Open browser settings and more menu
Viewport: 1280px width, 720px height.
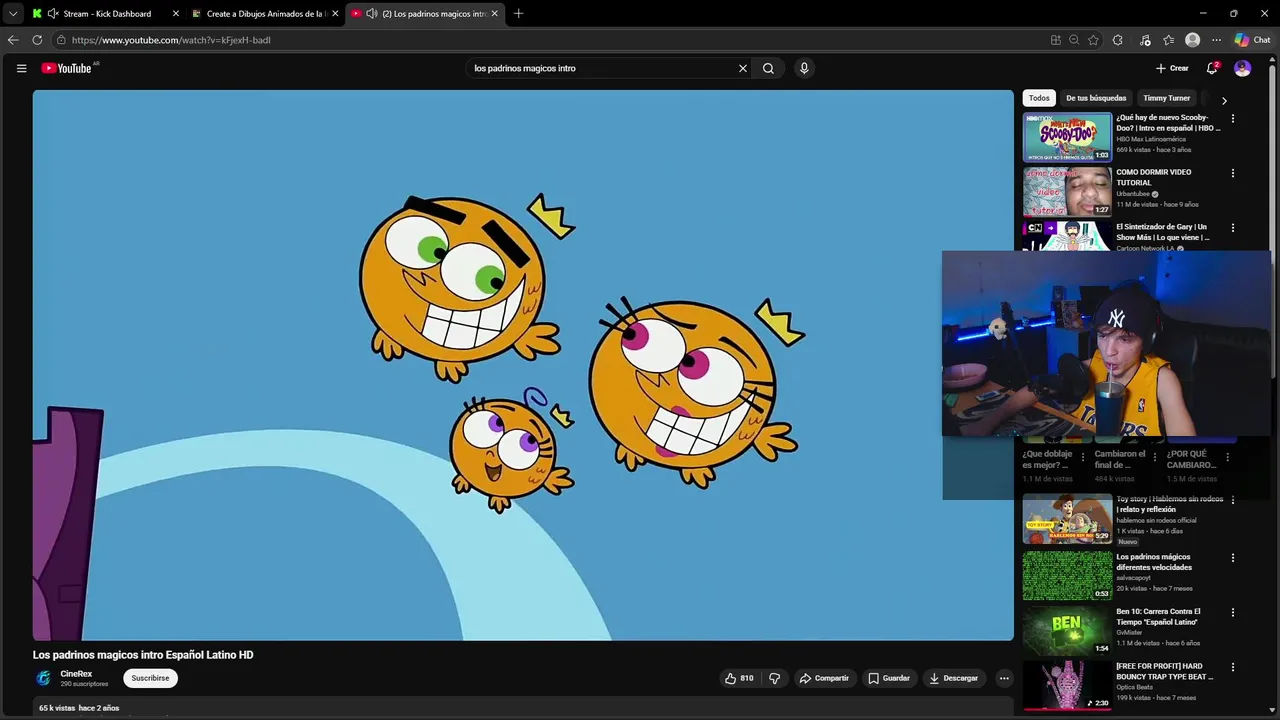click(1216, 40)
